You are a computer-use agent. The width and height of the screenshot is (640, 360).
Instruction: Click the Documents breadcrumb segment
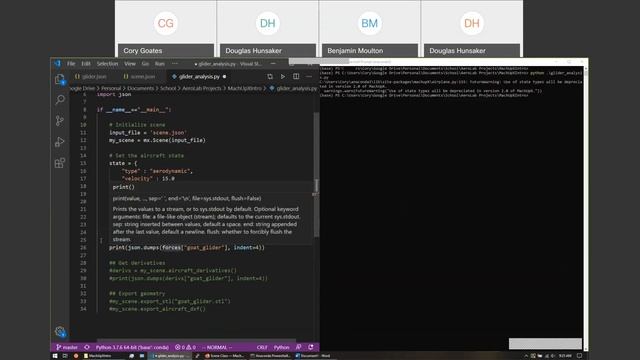pos(140,88)
